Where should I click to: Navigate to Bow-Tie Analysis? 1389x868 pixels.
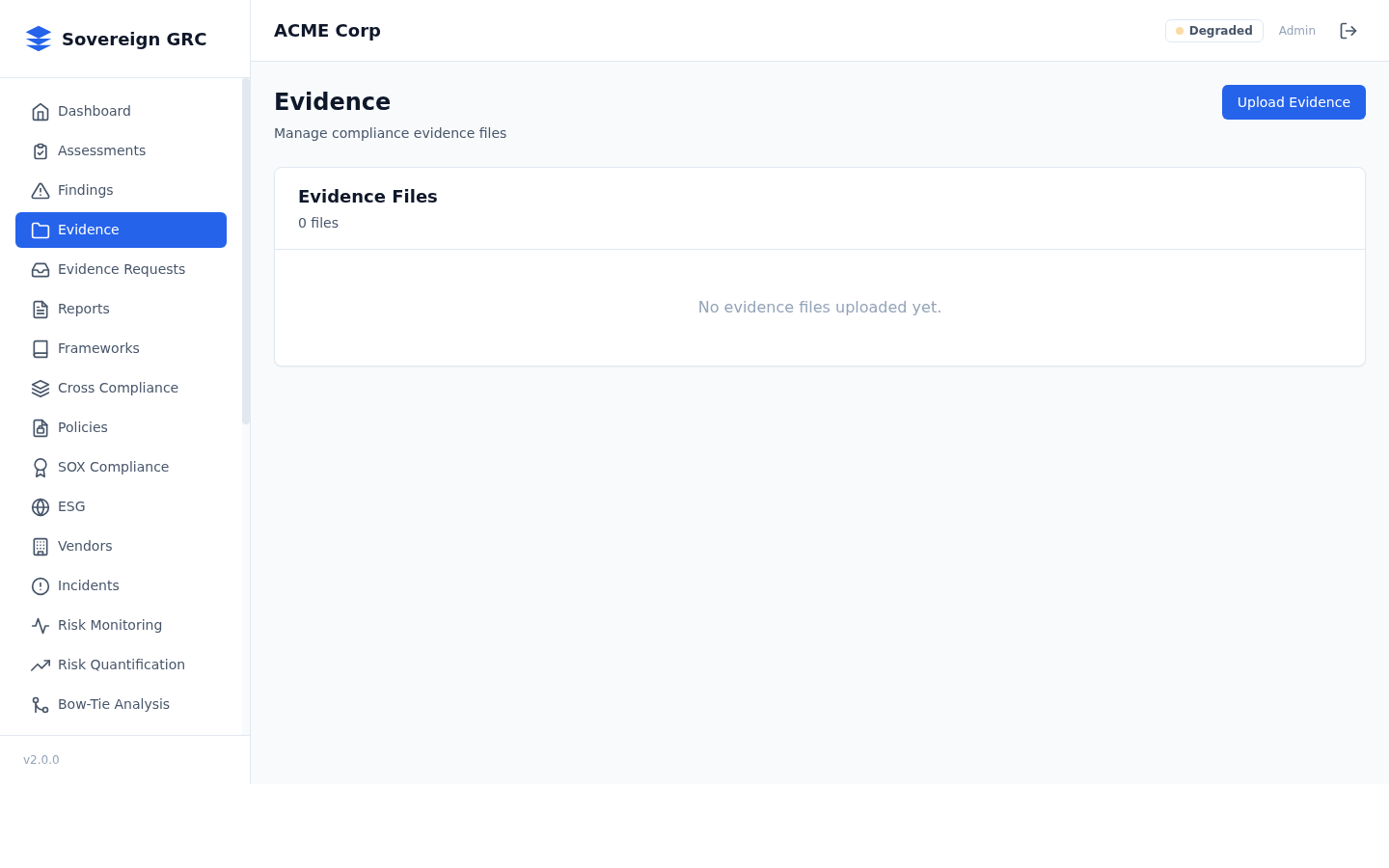pyautogui.click(x=114, y=704)
